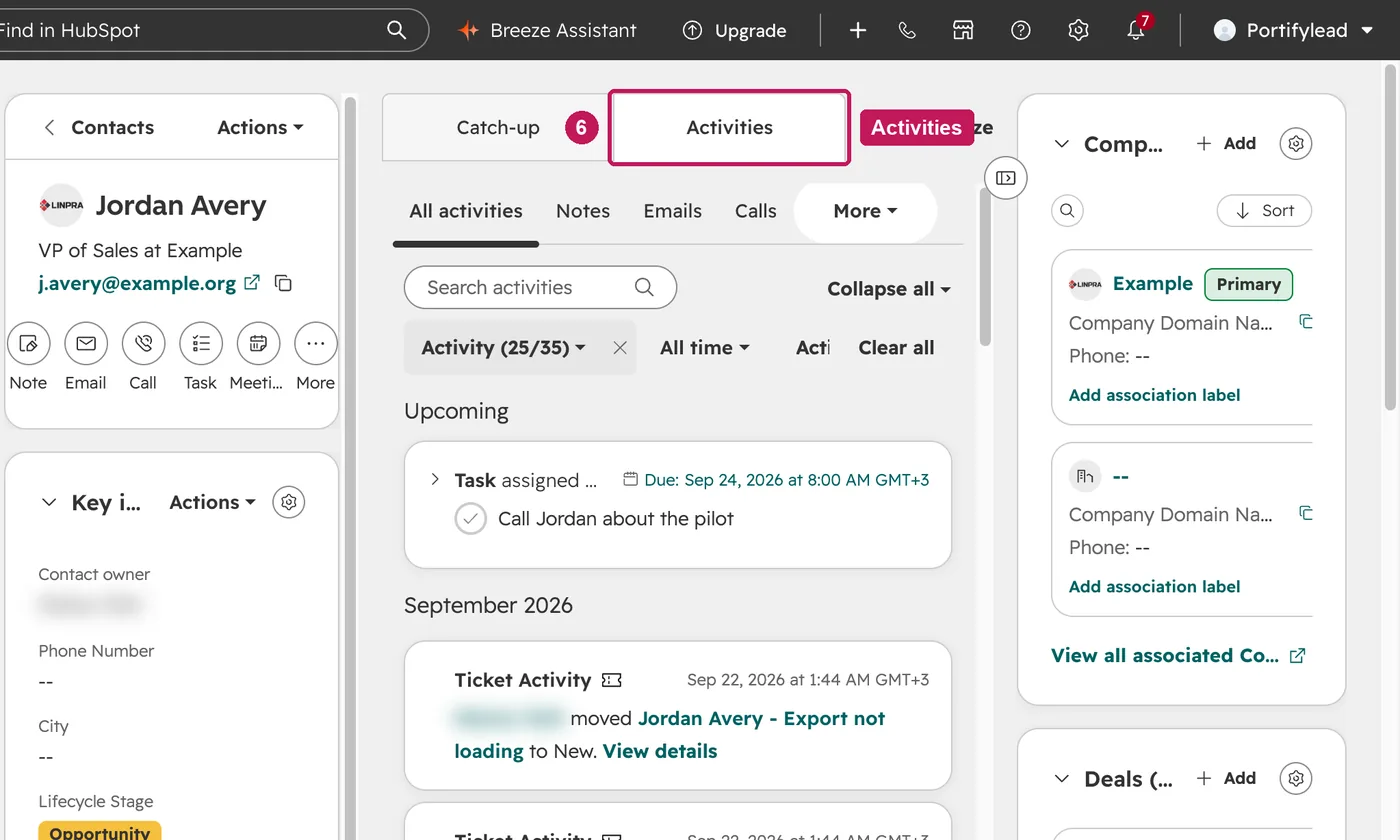This screenshot has width=1400, height=840.
Task: Open the Portifylead account menu
Action: (1294, 30)
